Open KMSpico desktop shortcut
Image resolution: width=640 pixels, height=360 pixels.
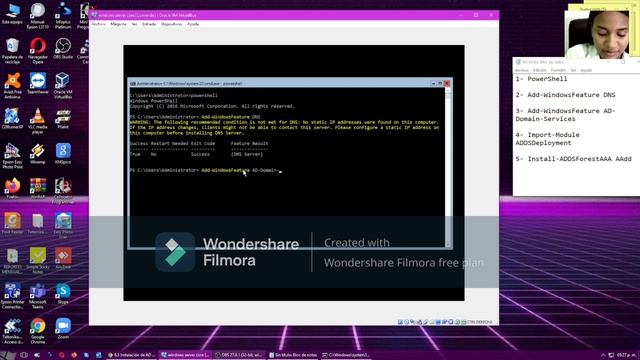63,154
